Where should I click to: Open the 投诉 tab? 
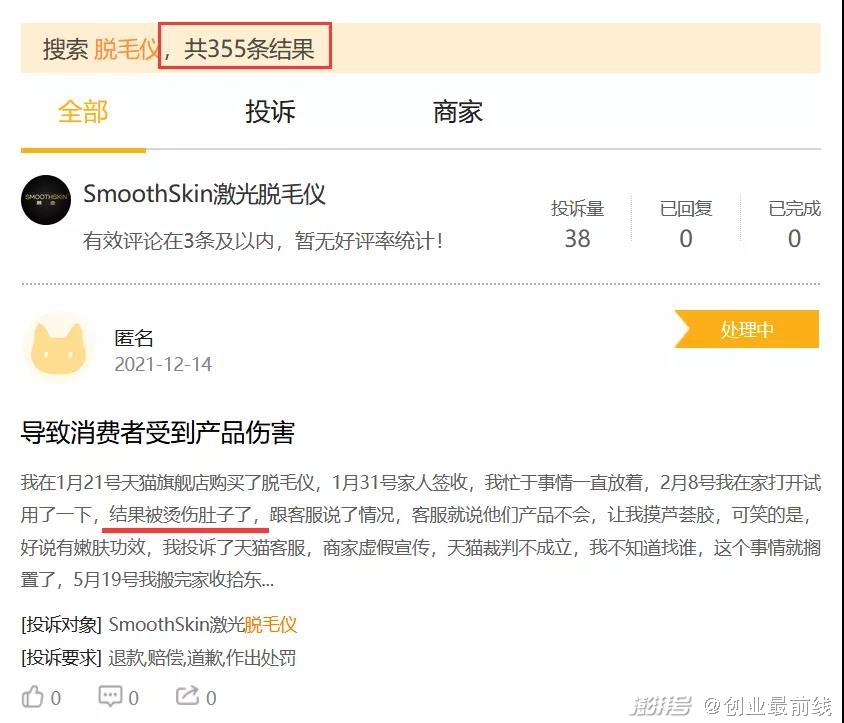(270, 112)
